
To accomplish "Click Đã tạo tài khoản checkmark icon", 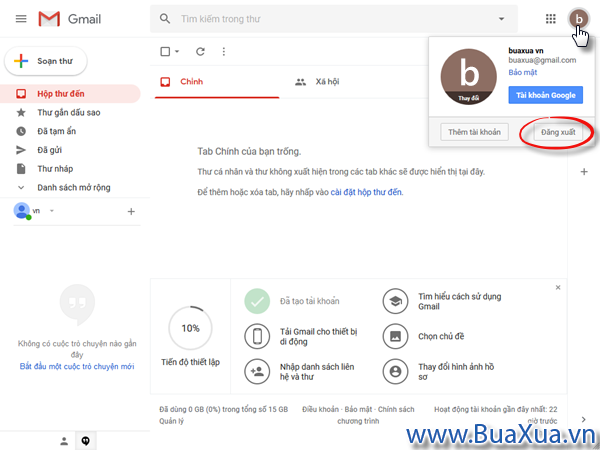I will pos(257,301).
